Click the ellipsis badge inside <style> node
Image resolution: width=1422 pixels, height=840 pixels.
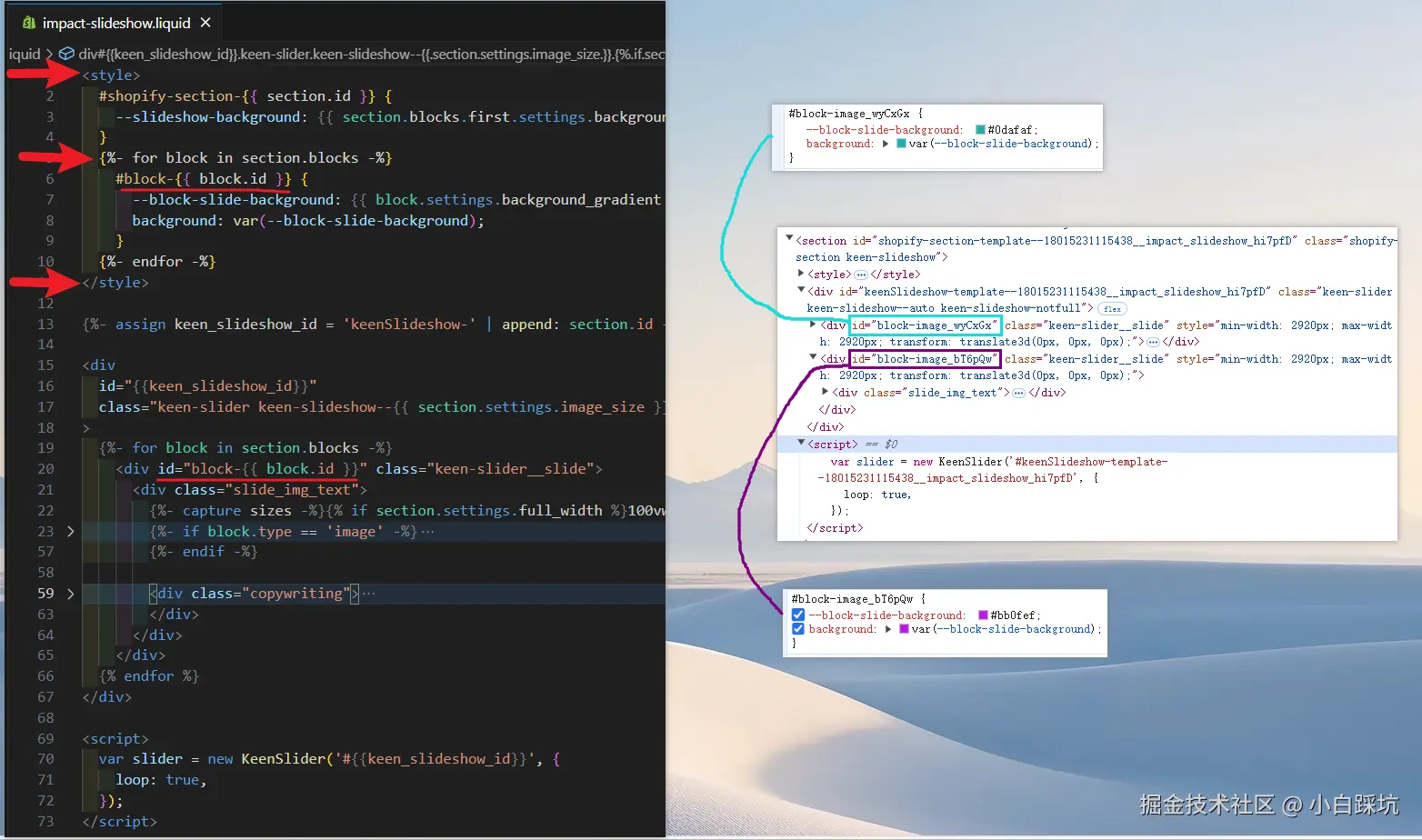pyautogui.click(x=861, y=274)
